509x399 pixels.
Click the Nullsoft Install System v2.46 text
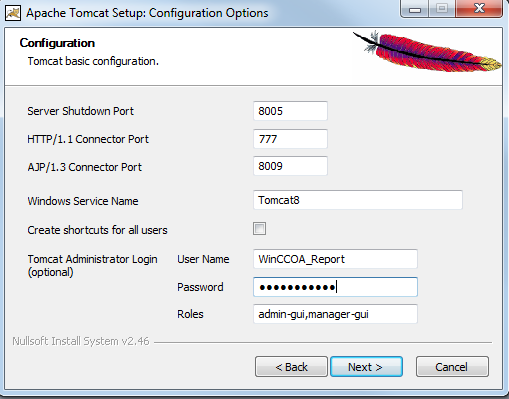(81, 341)
